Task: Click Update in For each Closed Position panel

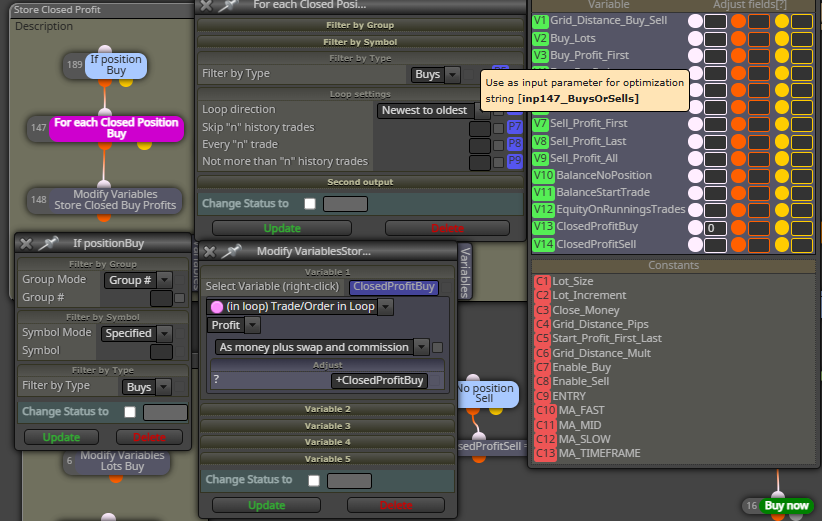Action: click(282, 229)
